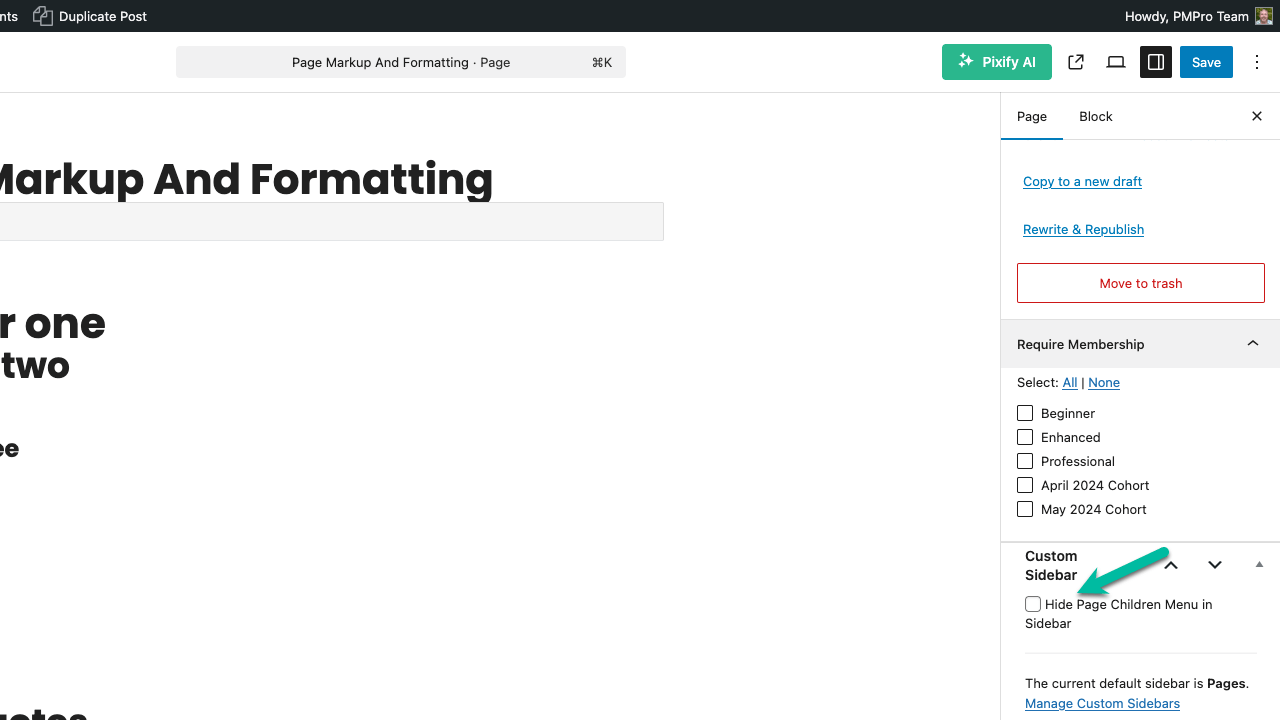Click the empty block under the page title

click(331, 221)
